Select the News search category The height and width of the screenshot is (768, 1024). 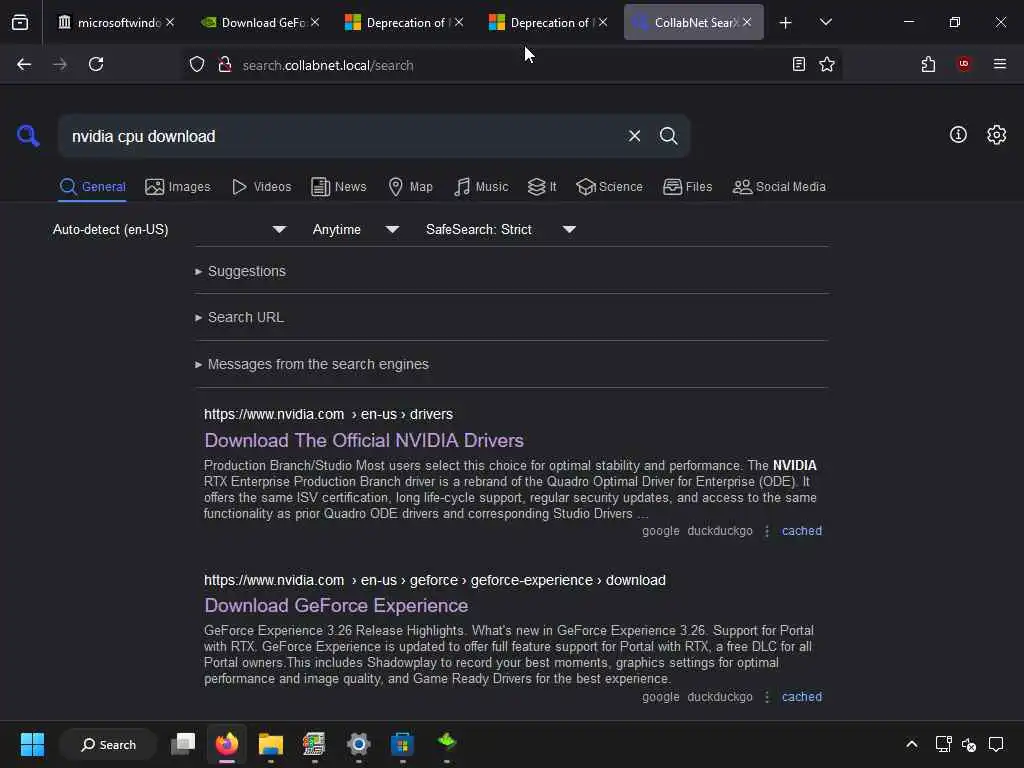(x=339, y=187)
